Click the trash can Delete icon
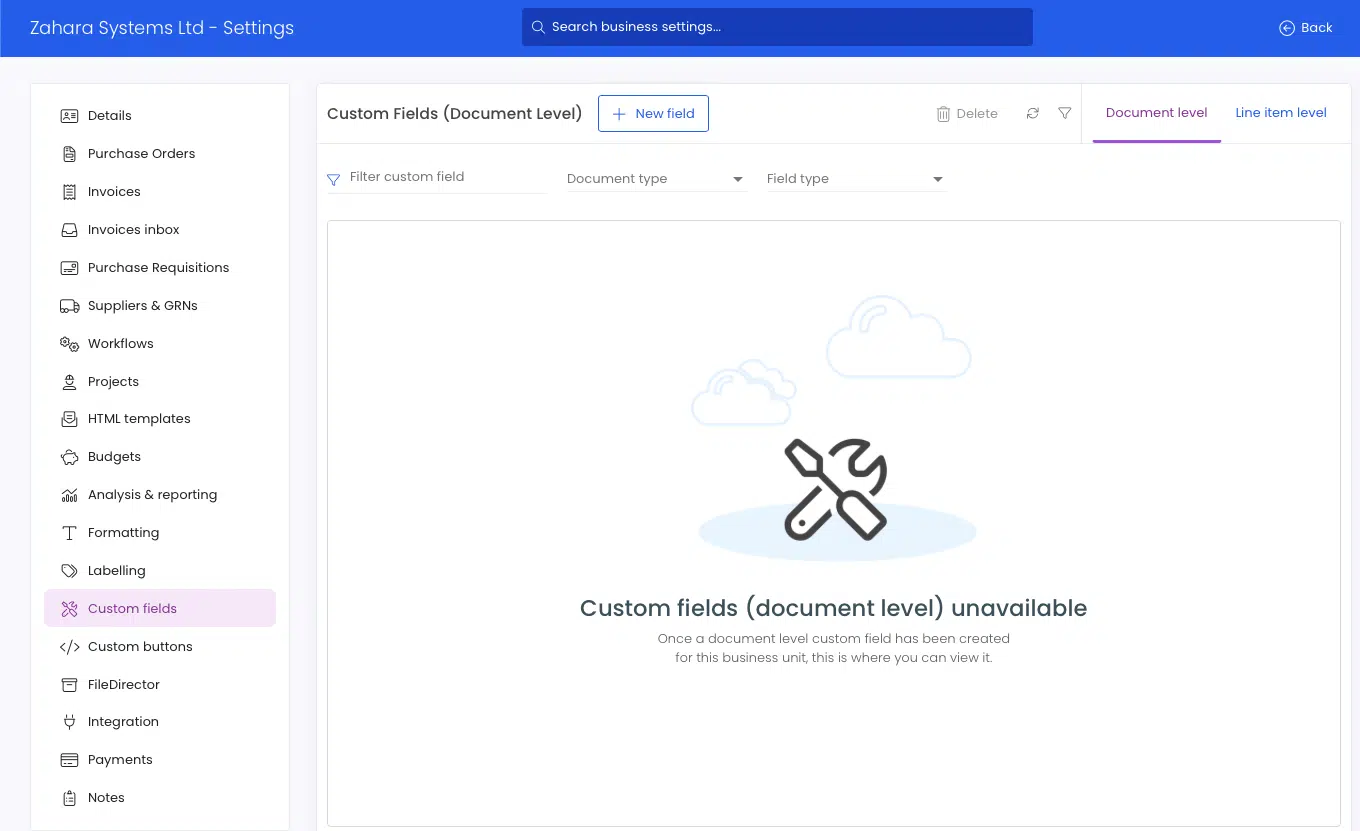Screen dimensions: 1360x831 click(x=943, y=114)
